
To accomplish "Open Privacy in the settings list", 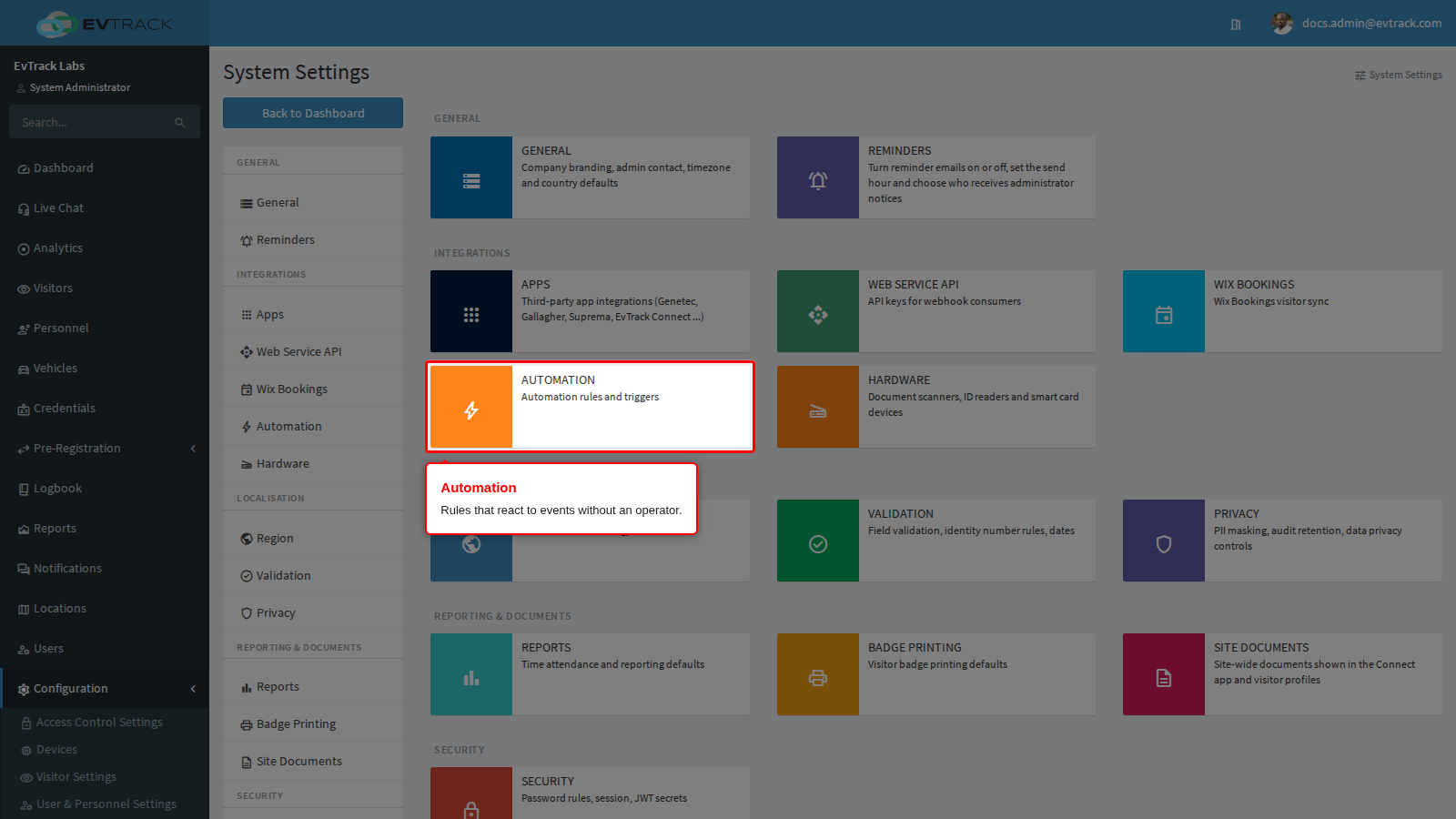I will (x=313, y=613).
